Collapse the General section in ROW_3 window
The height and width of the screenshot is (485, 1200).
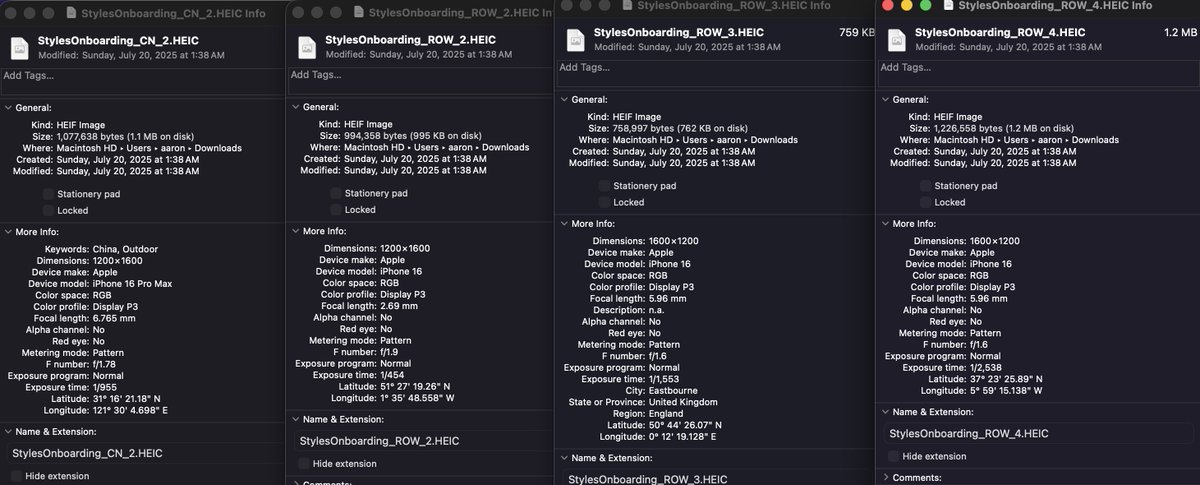click(x=563, y=99)
